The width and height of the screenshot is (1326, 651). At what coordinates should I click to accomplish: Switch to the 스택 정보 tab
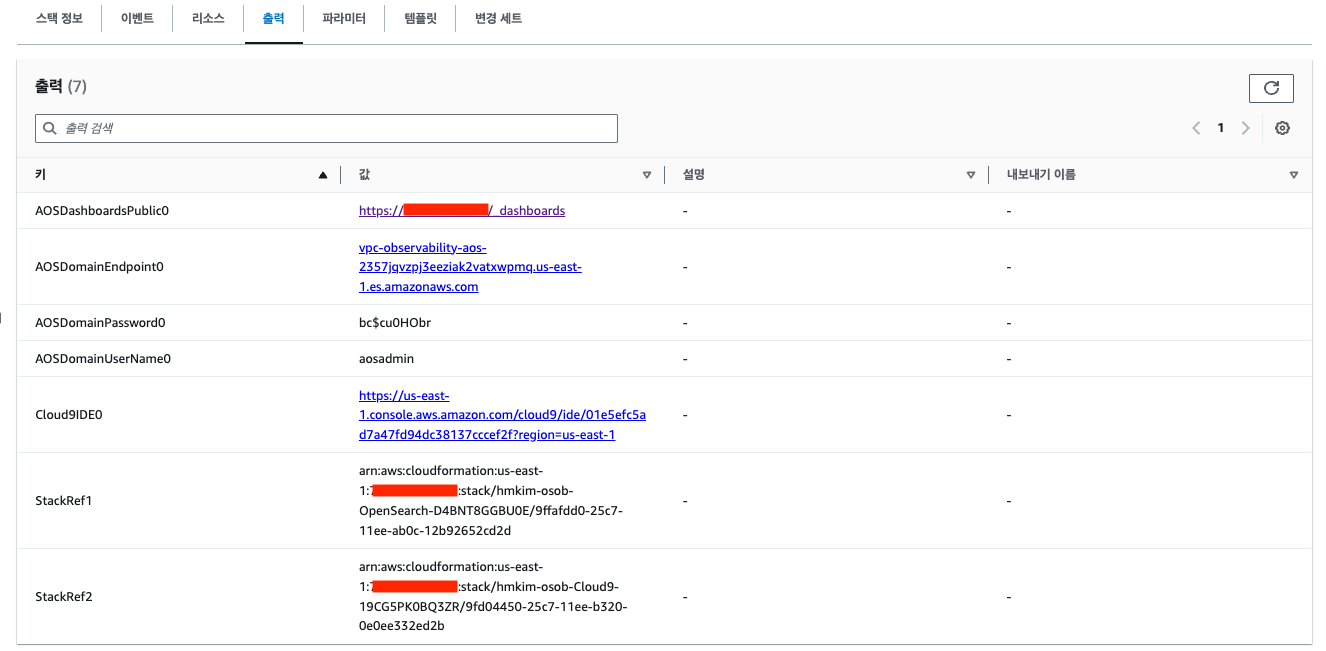59,19
